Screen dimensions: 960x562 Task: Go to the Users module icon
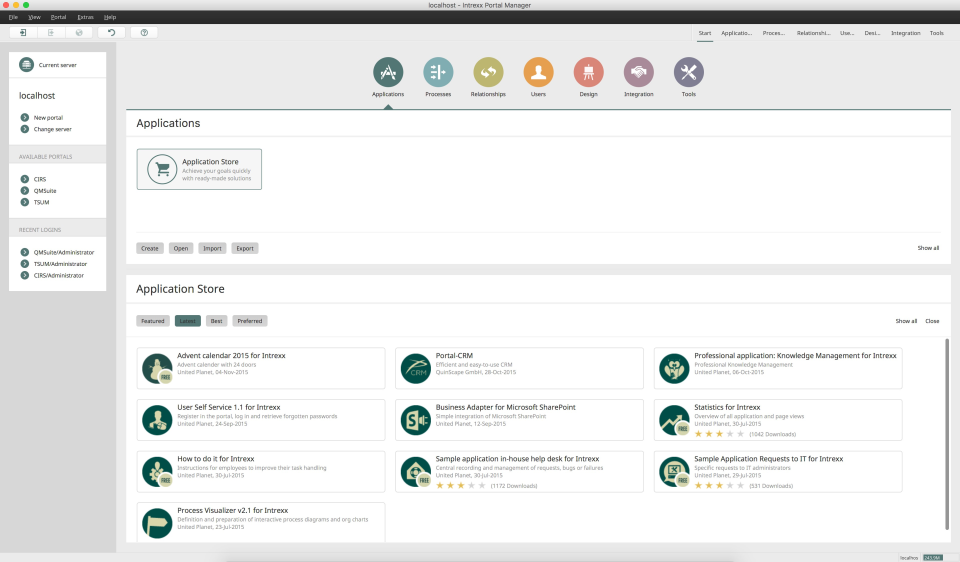pyautogui.click(x=538, y=72)
